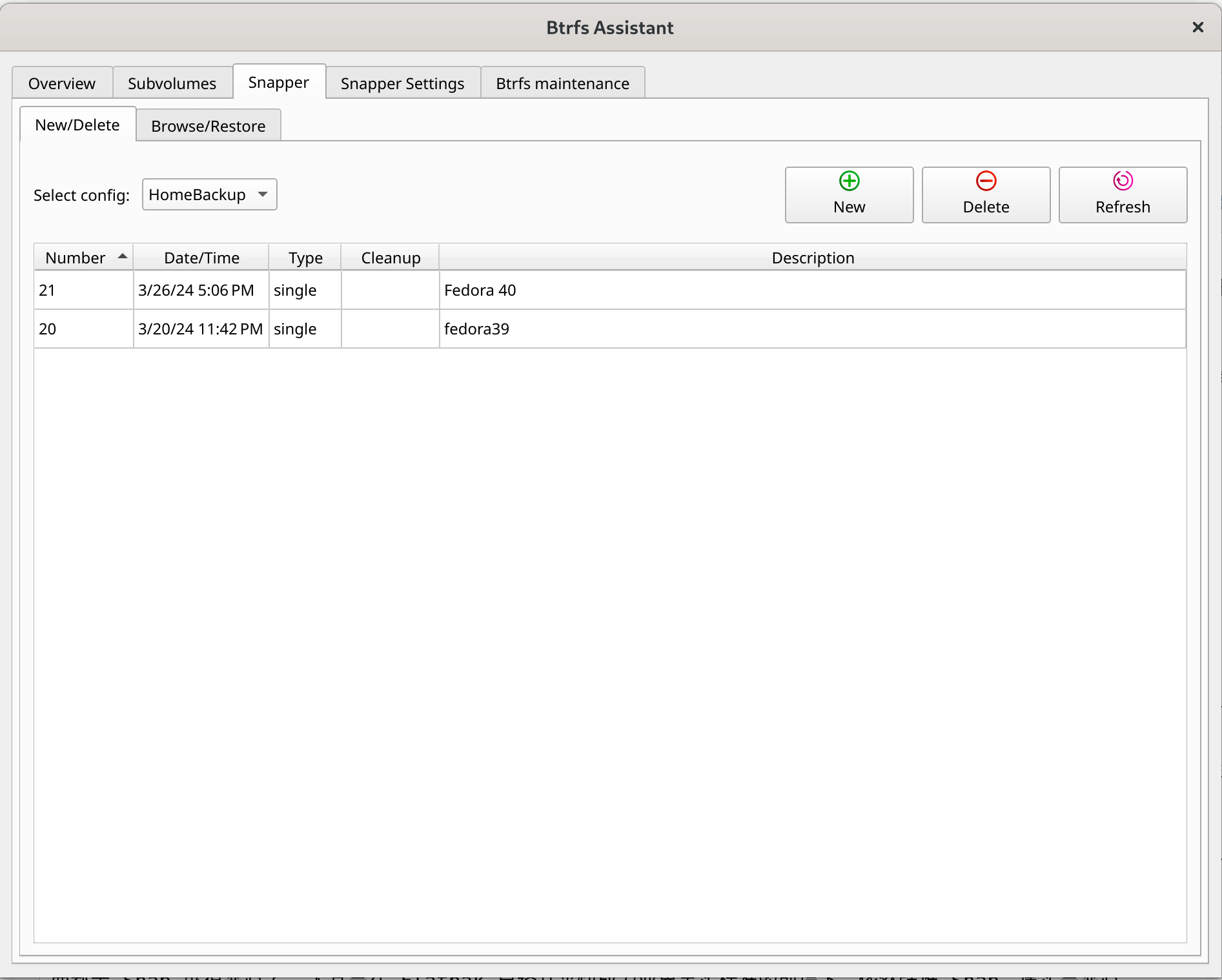The width and height of the screenshot is (1222, 980).
Task: Switch to the Browse/Restore tab
Action: [x=208, y=125]
